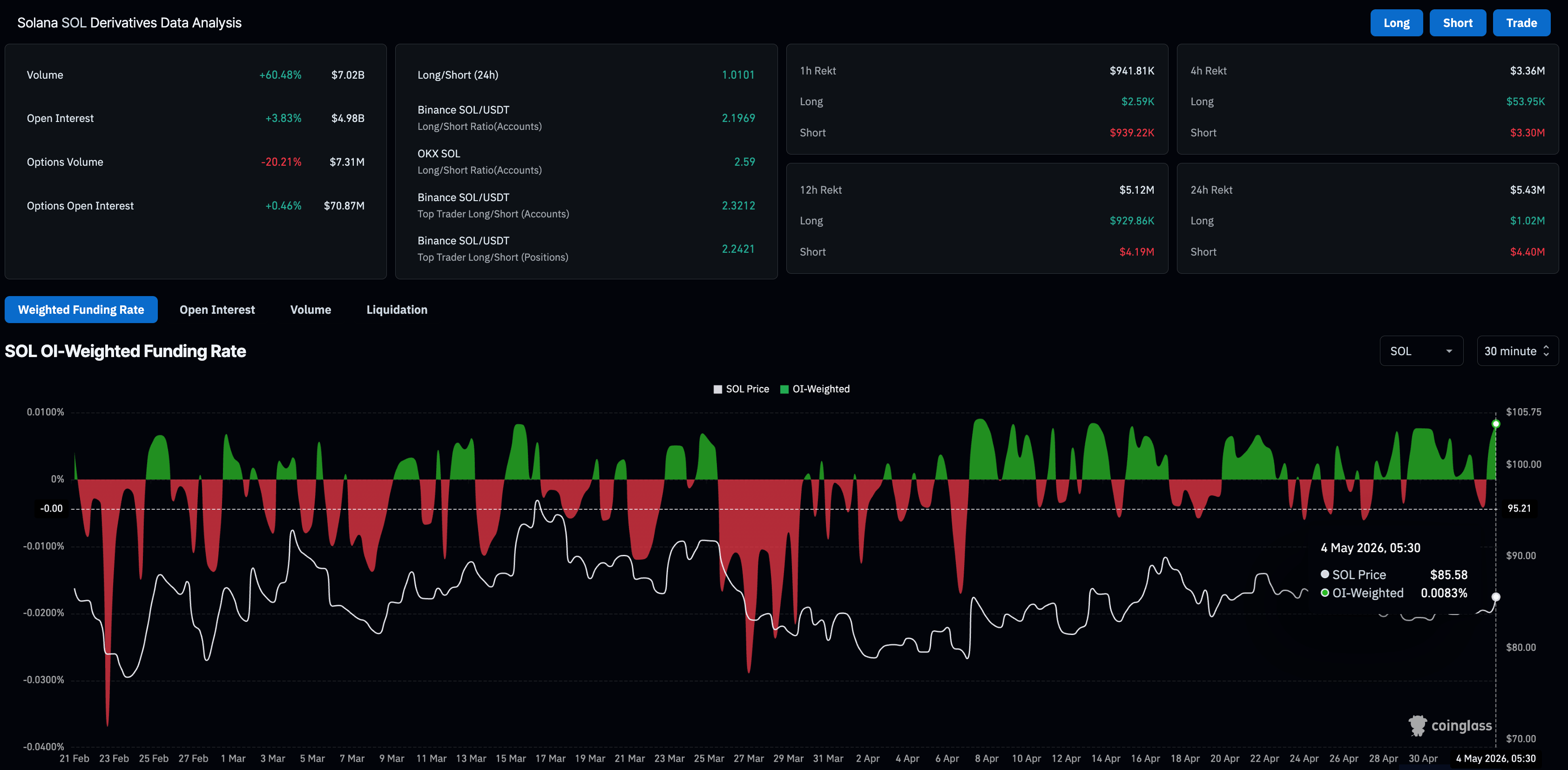Click the coinglass logo watermark
Image resolution: width=1568 pixels, height=770 pixels.
(1450, 725)
